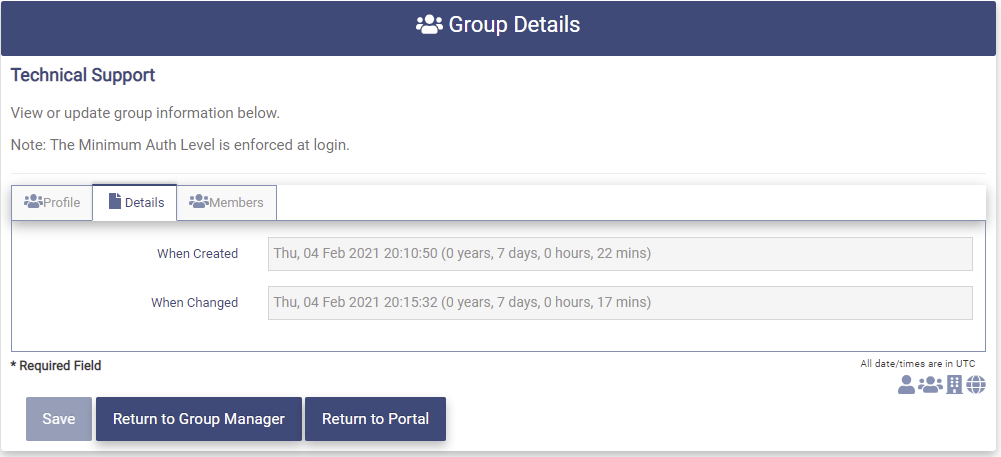Open the Profile tab
The width and height of the screenshot is (1001, 457).
[52, 202]
